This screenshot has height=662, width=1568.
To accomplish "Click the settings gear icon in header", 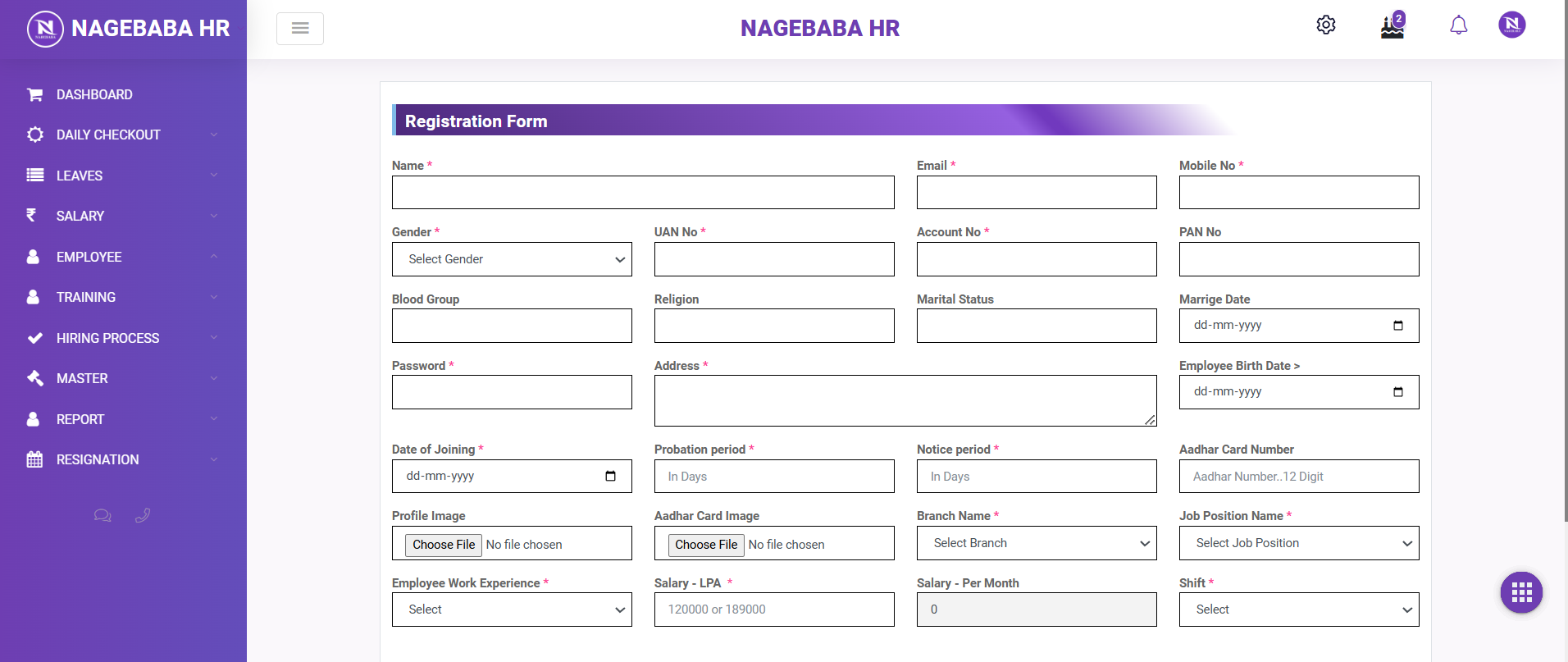I will pyautogui.click(x=1325, y=25).
